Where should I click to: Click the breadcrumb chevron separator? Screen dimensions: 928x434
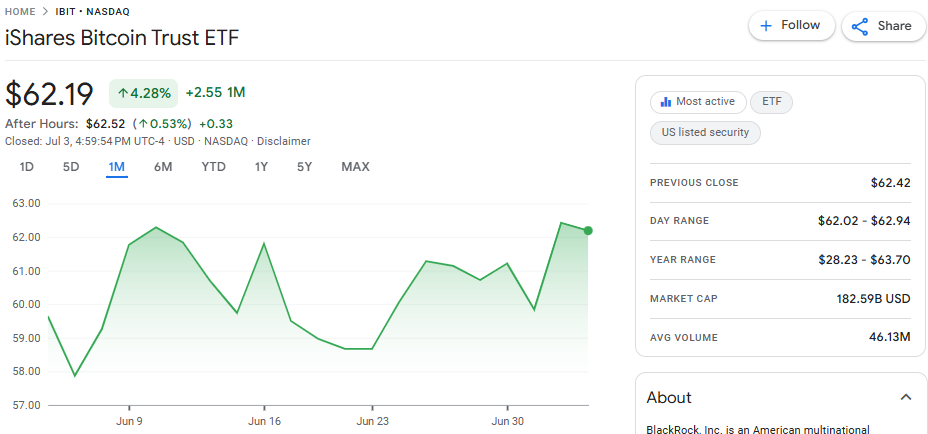46,11
